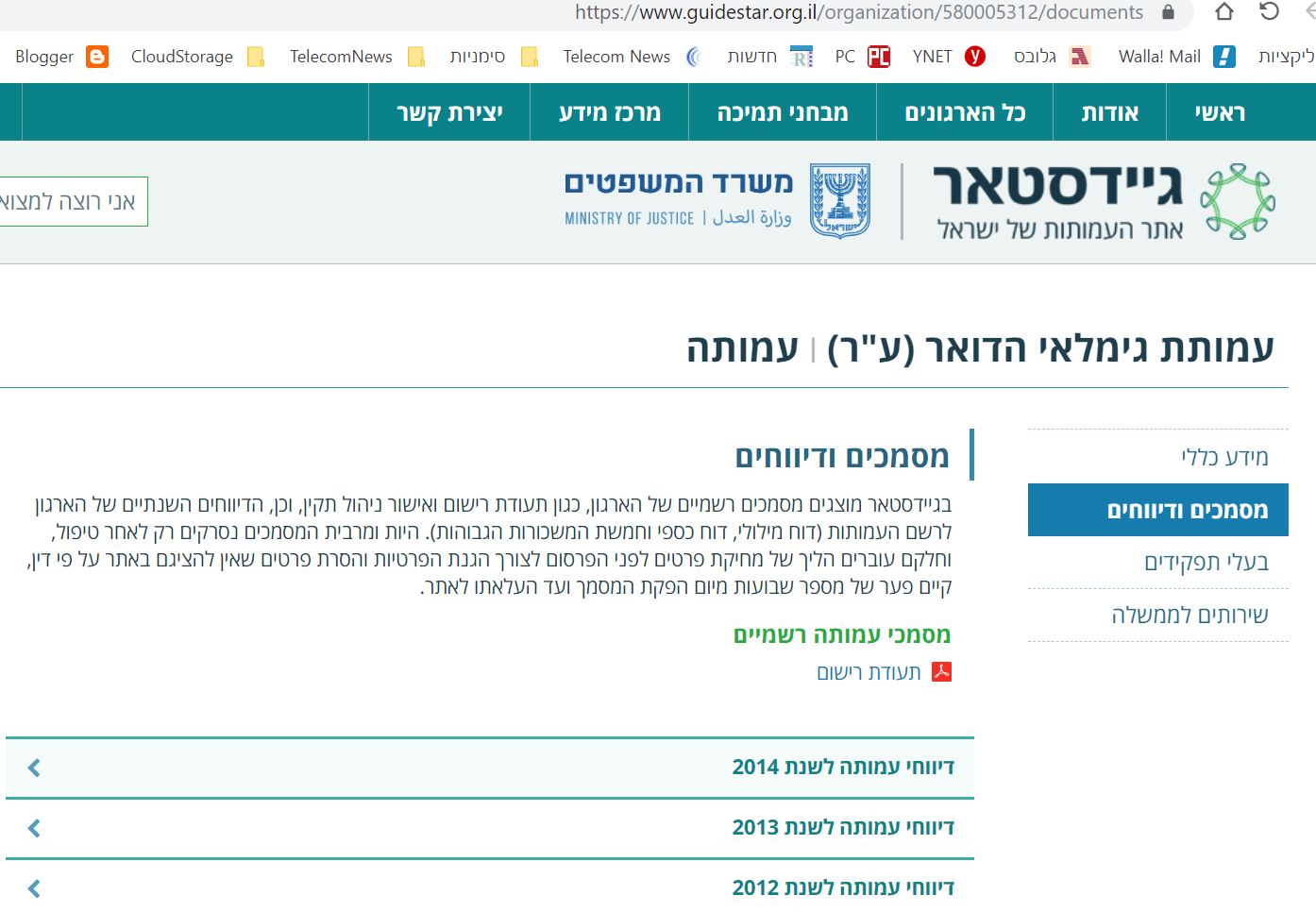Open the TelecomNews bookmark folder icon

[x=415, y=57]
